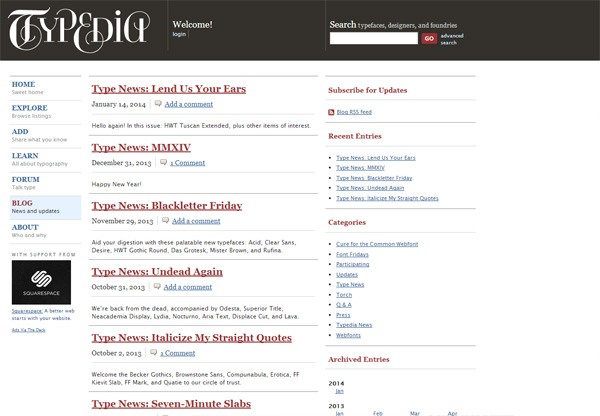The width and height of the screenshot is (600, 416).
Task: Click the Squarespace ad image
Action: tap(41, 282)
